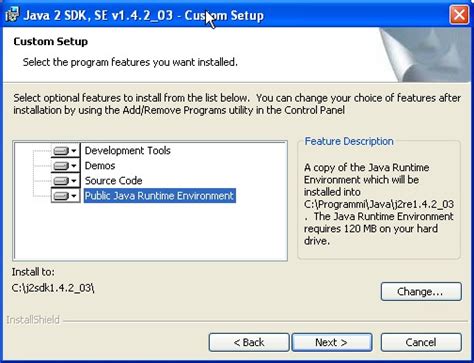Cancel the Java SDK setup

(x=421, y=342)
